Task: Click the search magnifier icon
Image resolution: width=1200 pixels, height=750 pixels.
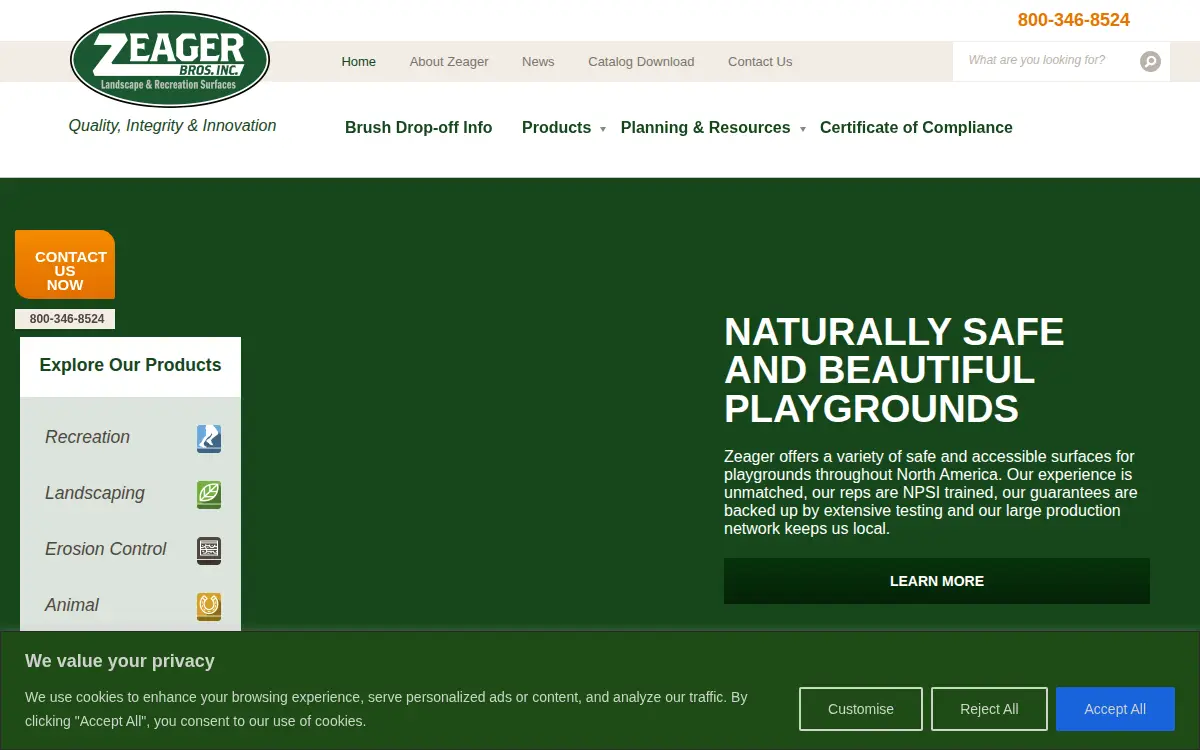Action: [1151, 62]
